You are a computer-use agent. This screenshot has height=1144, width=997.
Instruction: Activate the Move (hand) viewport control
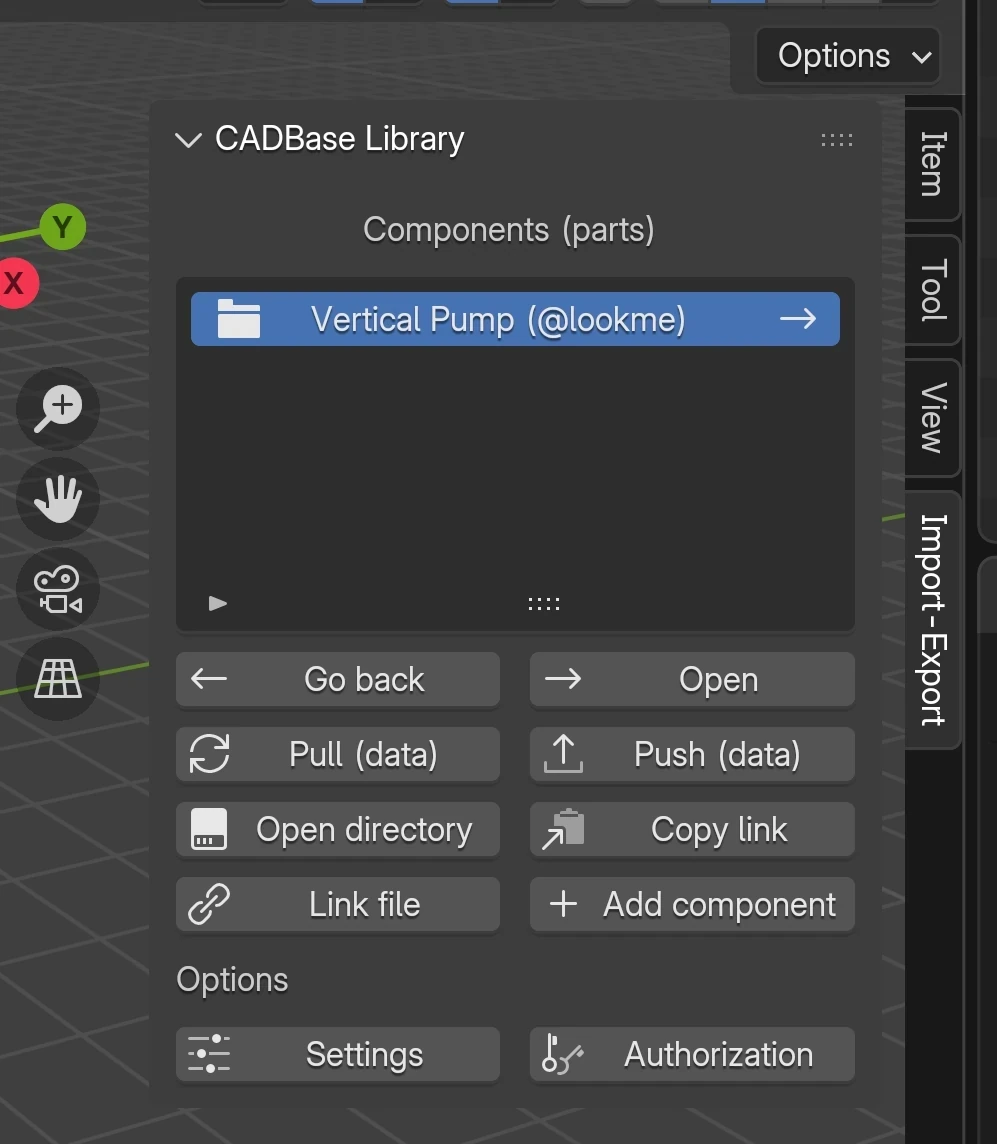[57, 500]
